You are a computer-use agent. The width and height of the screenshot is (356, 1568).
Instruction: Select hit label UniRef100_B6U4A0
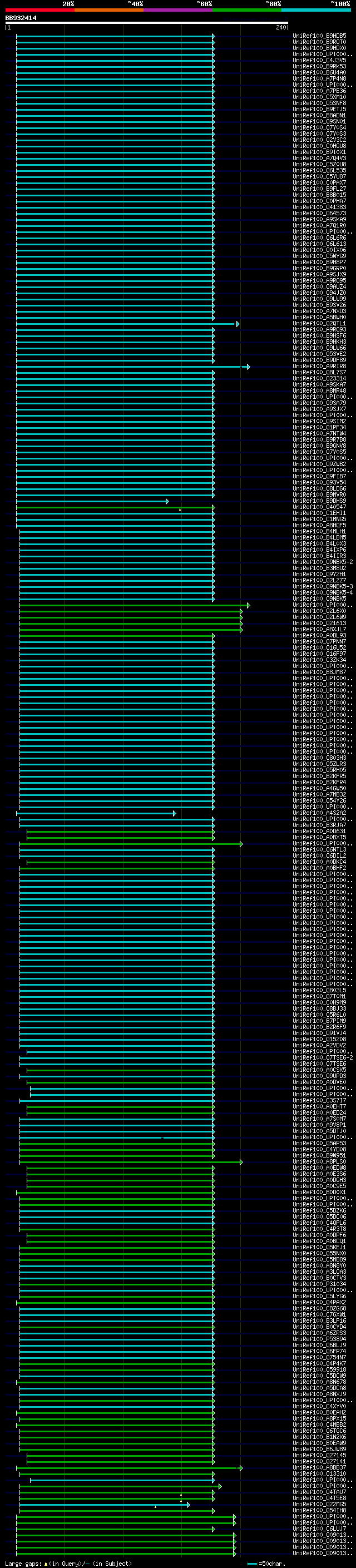[319, 72]
